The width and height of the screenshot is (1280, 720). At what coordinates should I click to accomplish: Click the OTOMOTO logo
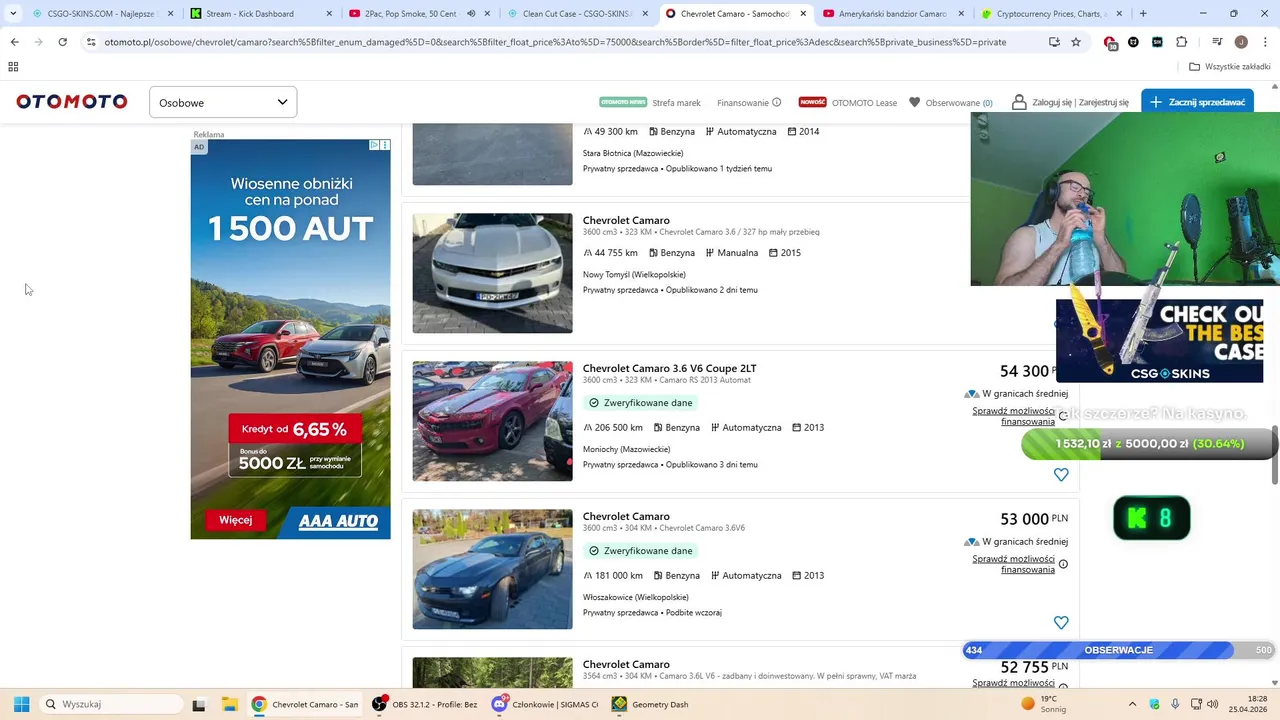72,102
